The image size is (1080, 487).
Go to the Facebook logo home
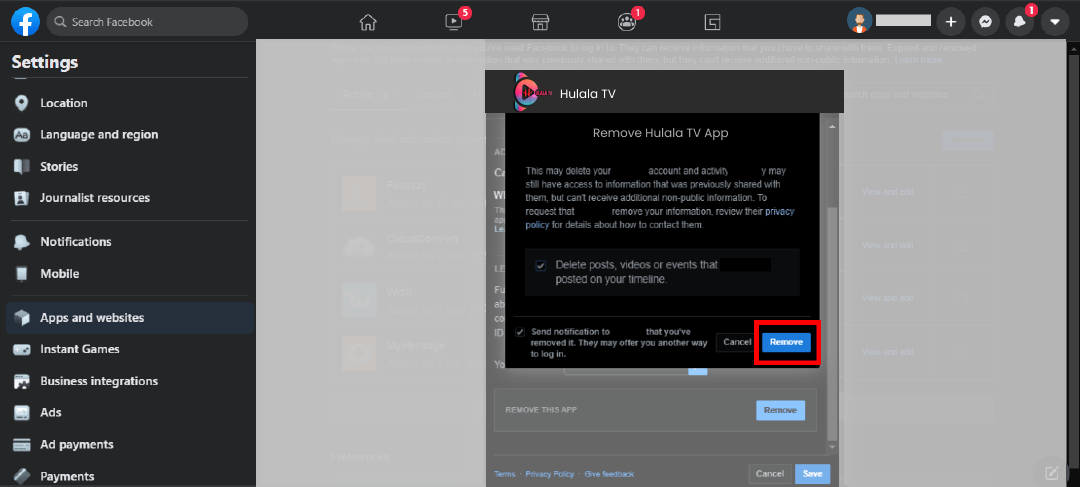click(x=25, y=22)
